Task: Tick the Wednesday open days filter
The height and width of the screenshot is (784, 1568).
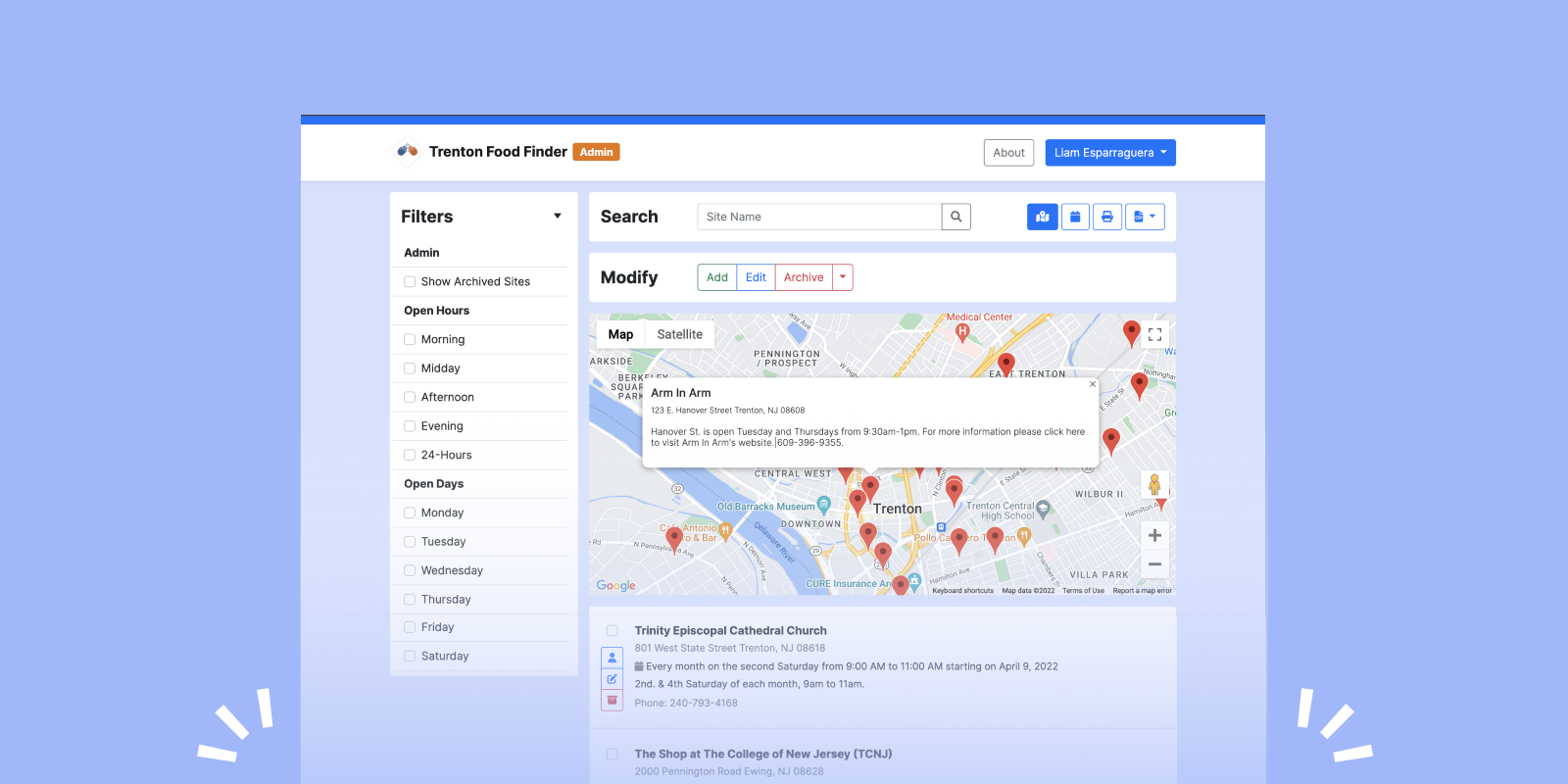Action: coord(410,570)
